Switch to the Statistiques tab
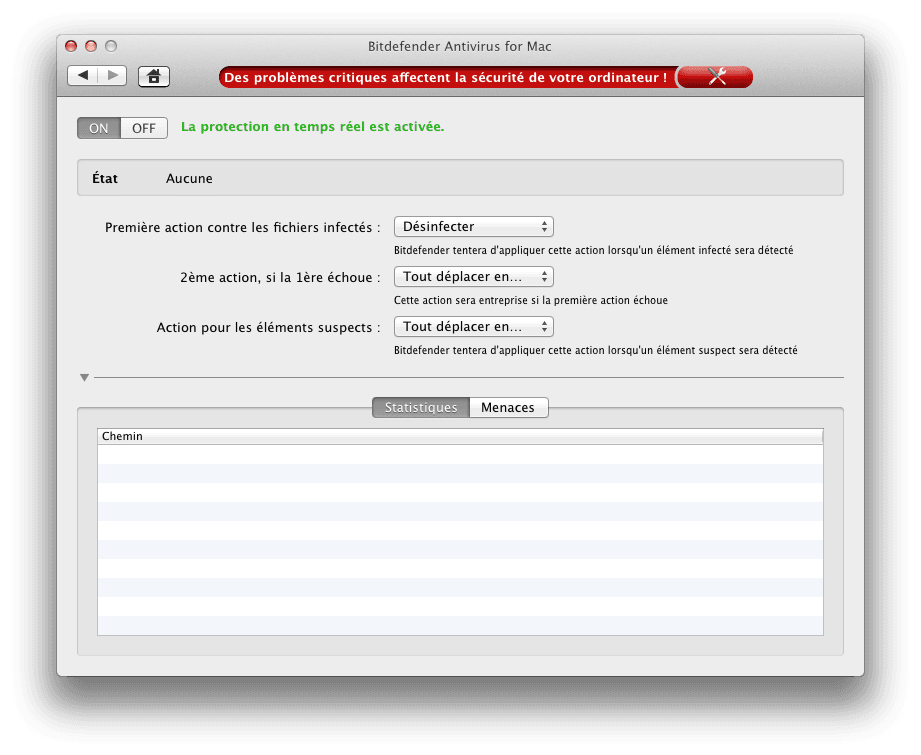This screenshot has height=755, width=921. [x=421, y=408]
